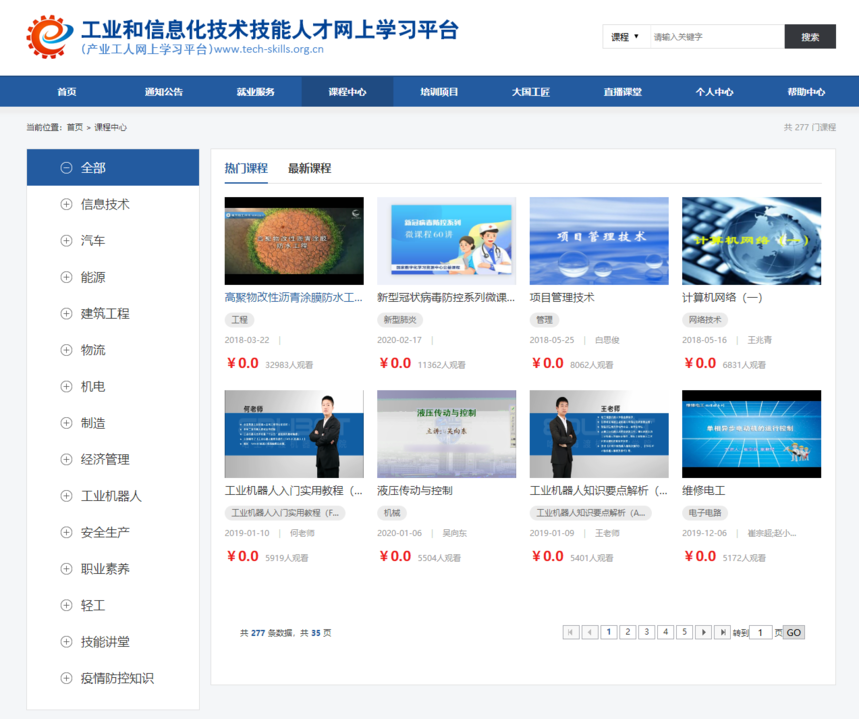Click plus icon beside 工业机器人

point(66,496)
